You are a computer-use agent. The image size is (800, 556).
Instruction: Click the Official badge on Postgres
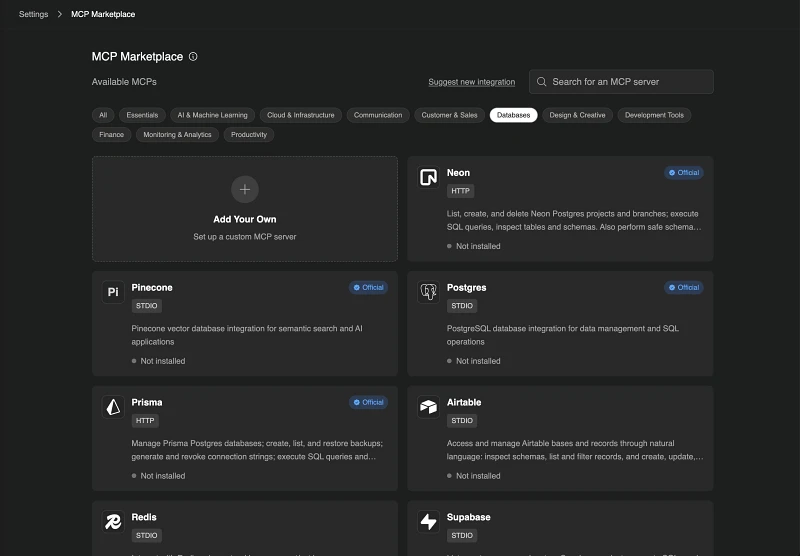684,287
